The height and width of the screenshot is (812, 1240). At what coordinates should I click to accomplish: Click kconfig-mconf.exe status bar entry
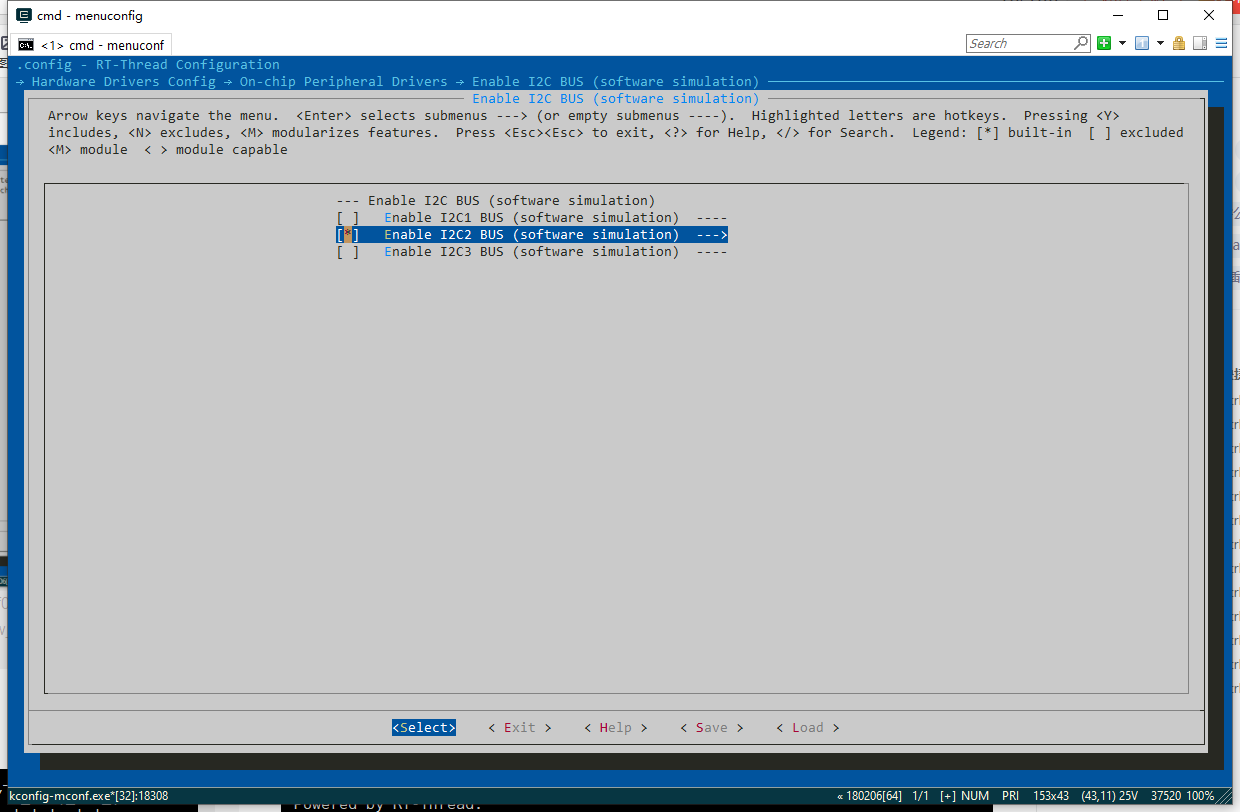89,796
